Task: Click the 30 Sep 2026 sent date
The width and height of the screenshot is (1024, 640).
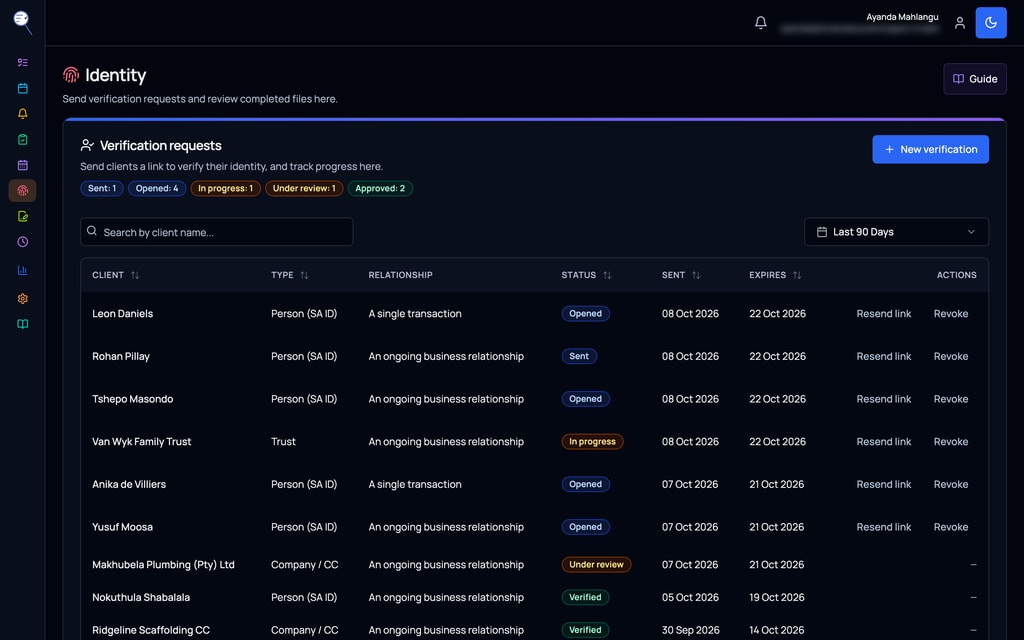Action: coord(690,630)
